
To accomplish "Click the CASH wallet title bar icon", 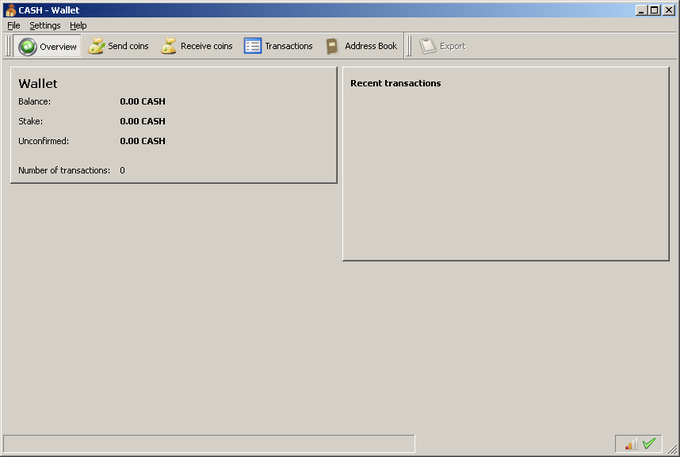I will [x=11, y=10].
